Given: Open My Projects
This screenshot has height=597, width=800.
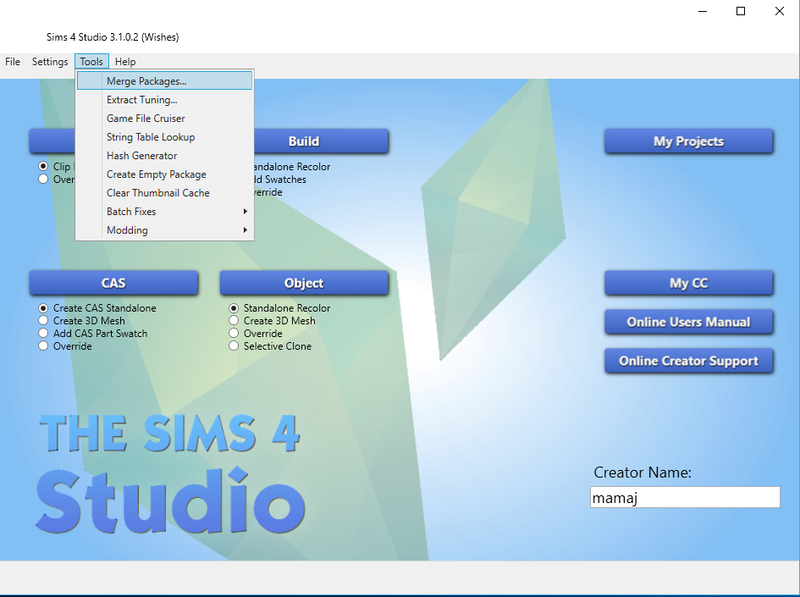Looking at the screenshot, I should [x=689, y=141].
